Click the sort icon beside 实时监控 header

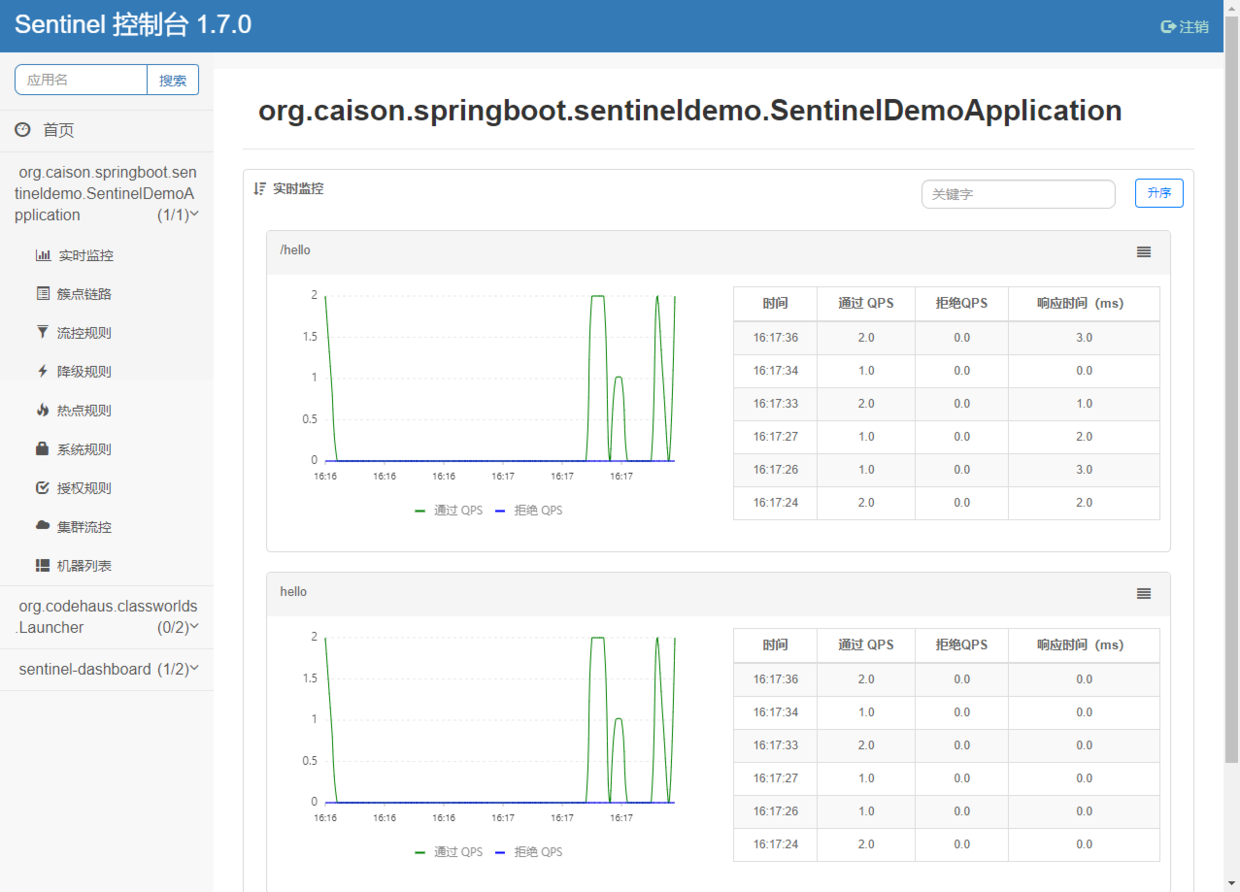click(x=260, y=188)
